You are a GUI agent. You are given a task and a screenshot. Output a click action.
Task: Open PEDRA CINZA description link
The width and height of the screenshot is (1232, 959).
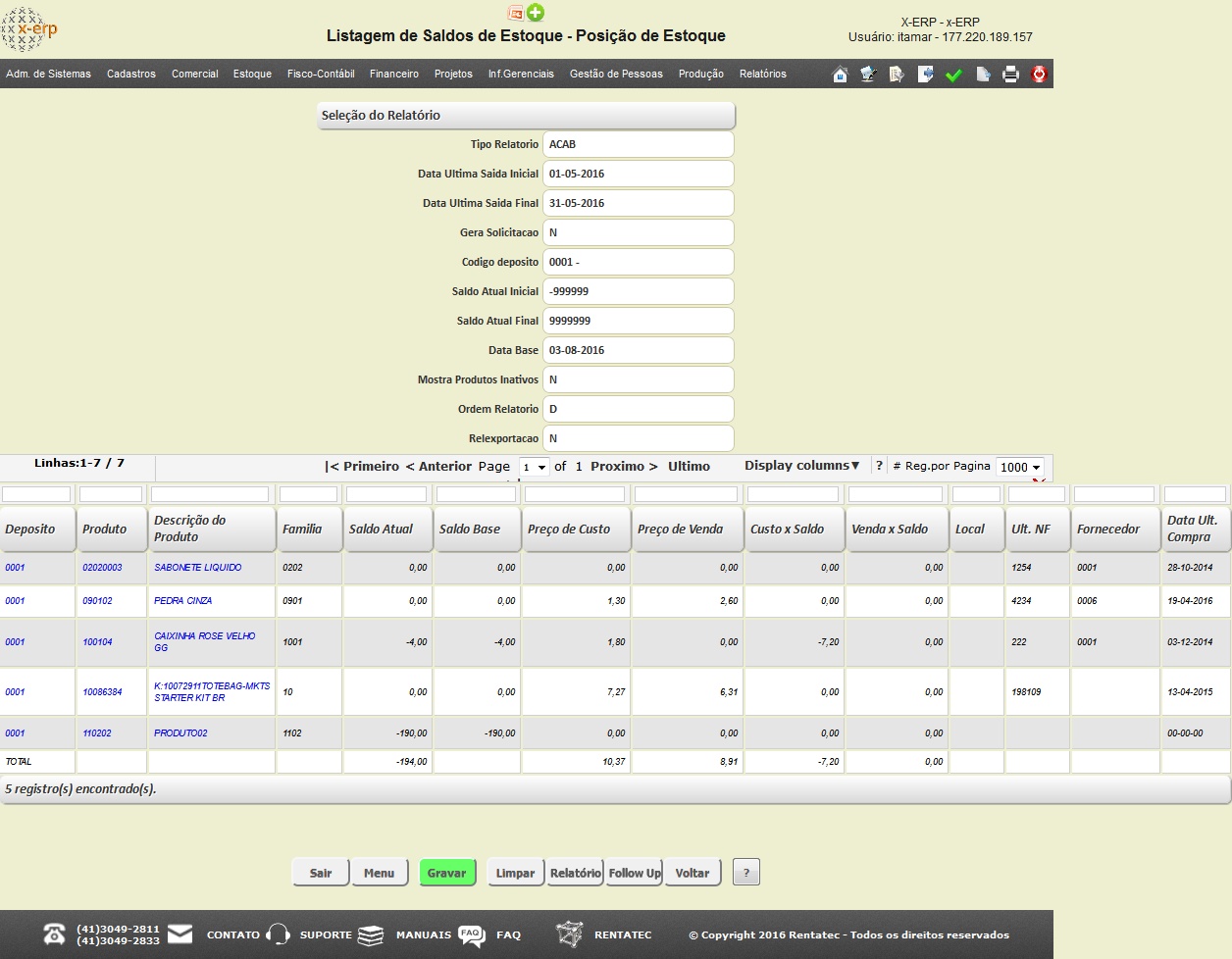[182, 601]
